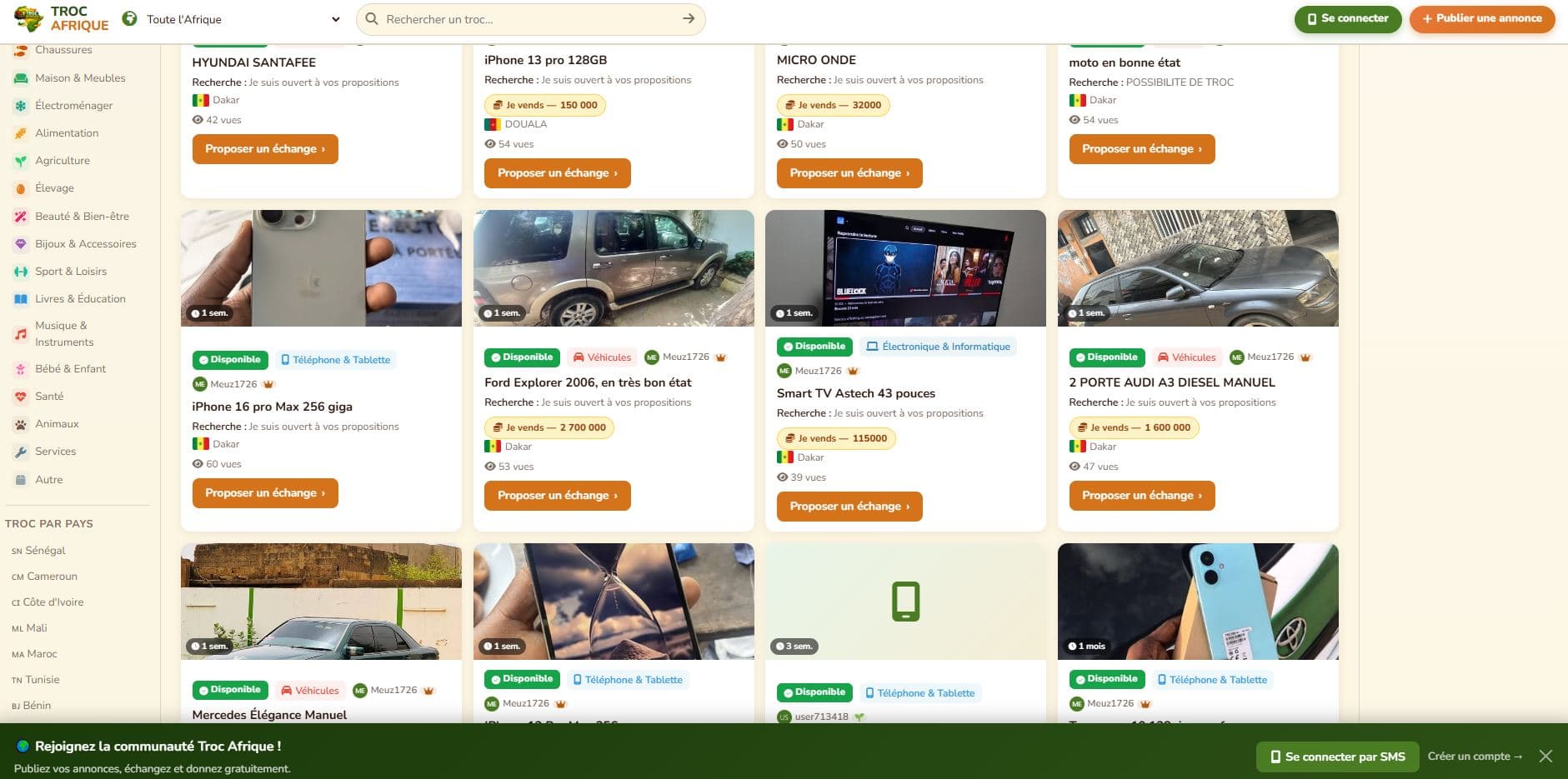Click Créer un compte link
This screenshot has width=1568, height=779.
1475,757
